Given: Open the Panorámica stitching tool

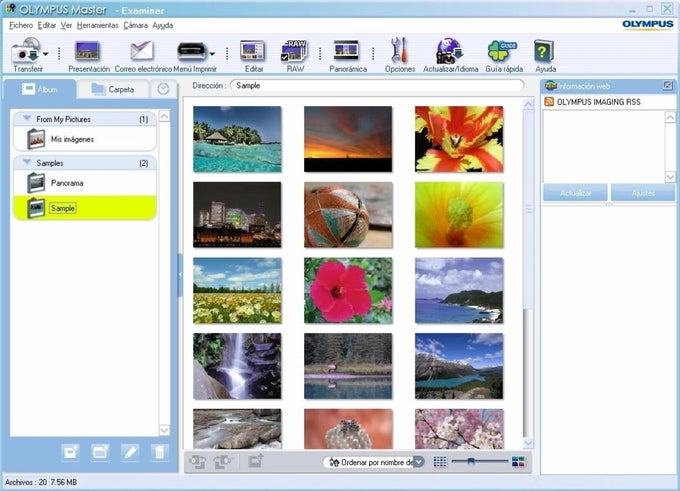Looking at the screenshot, I should [x=347, y=51].
